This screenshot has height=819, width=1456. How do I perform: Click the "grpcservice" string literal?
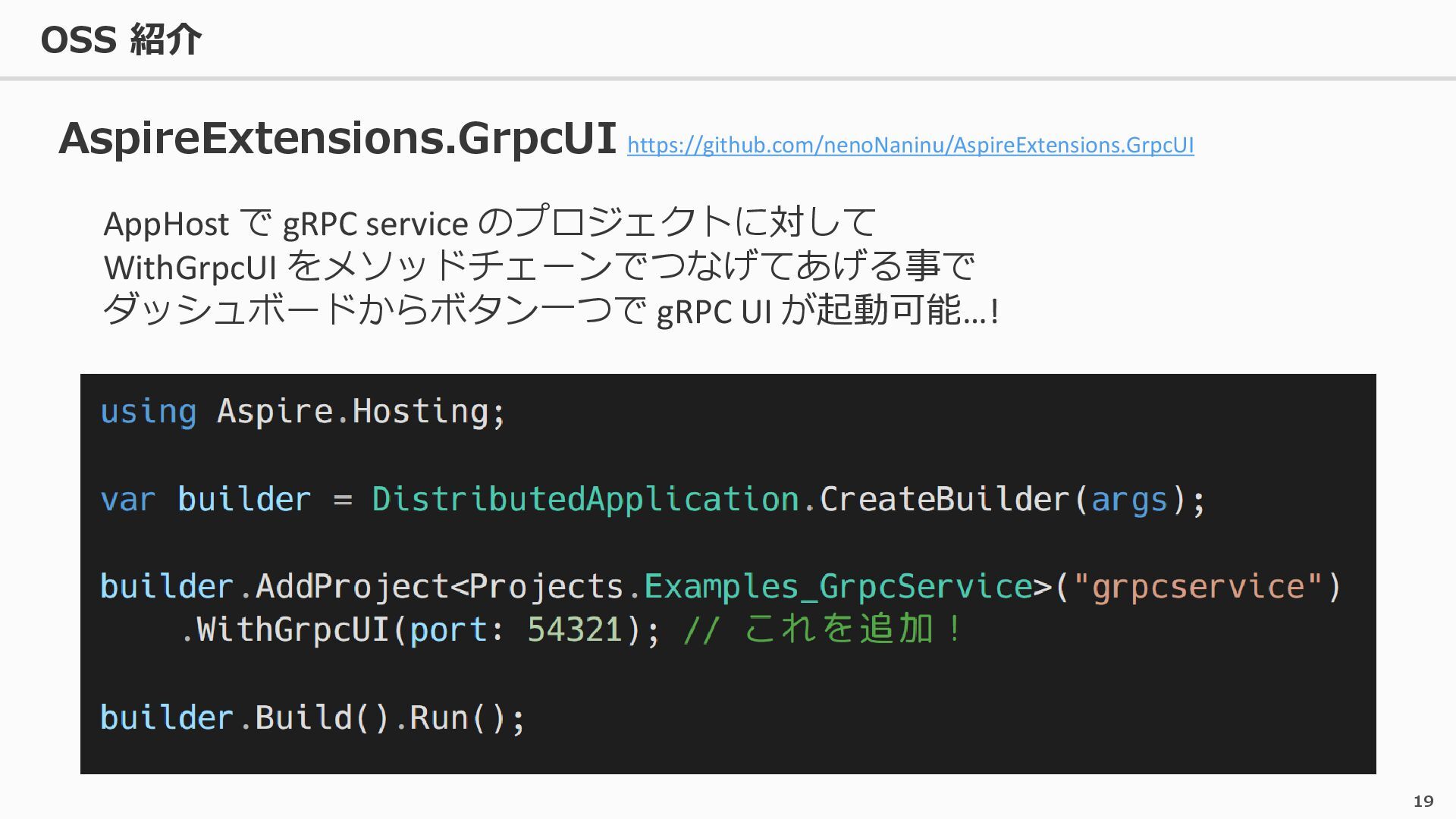1198,587
